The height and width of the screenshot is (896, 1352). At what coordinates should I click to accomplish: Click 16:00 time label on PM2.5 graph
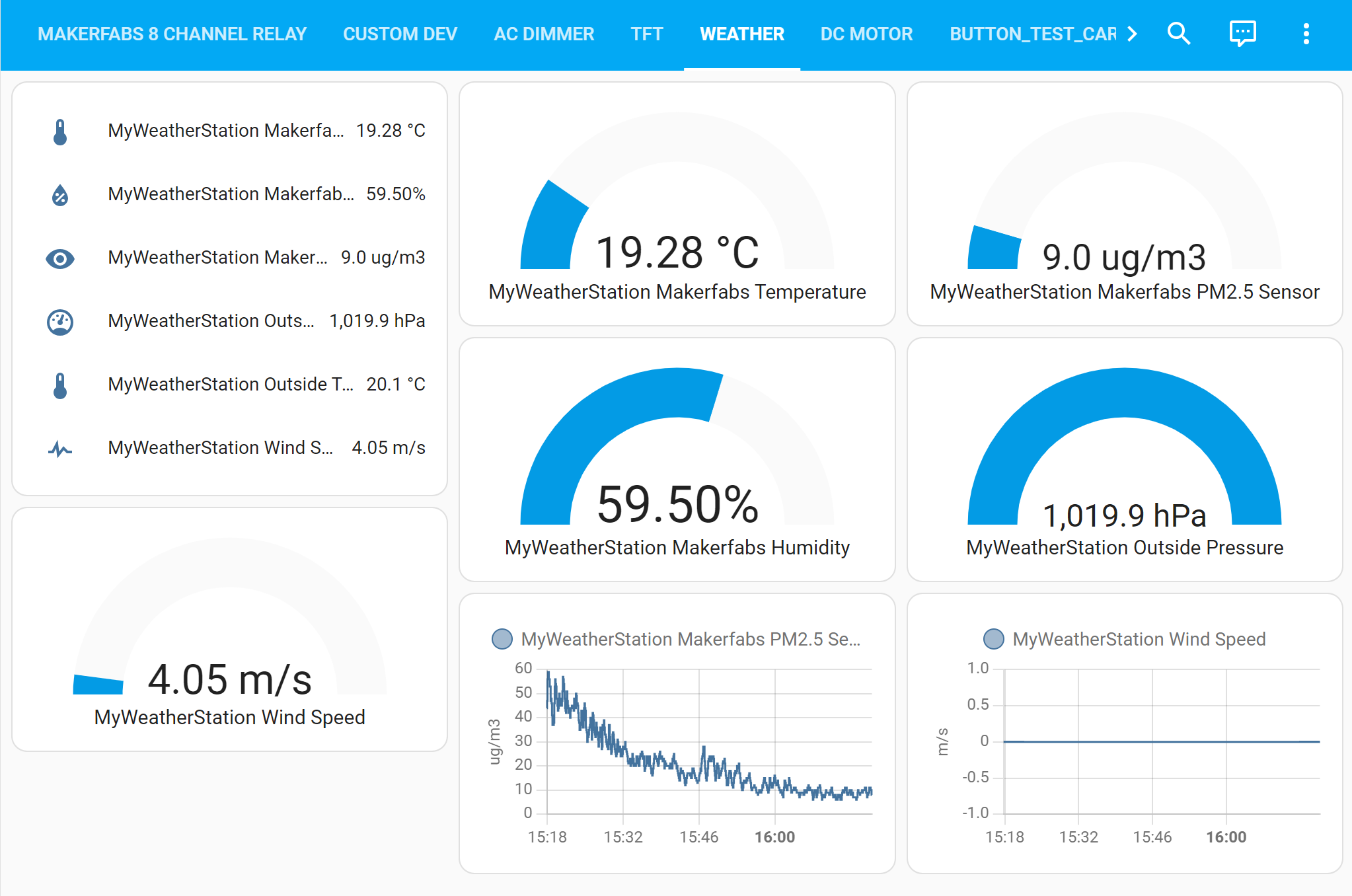click(775, 837)
